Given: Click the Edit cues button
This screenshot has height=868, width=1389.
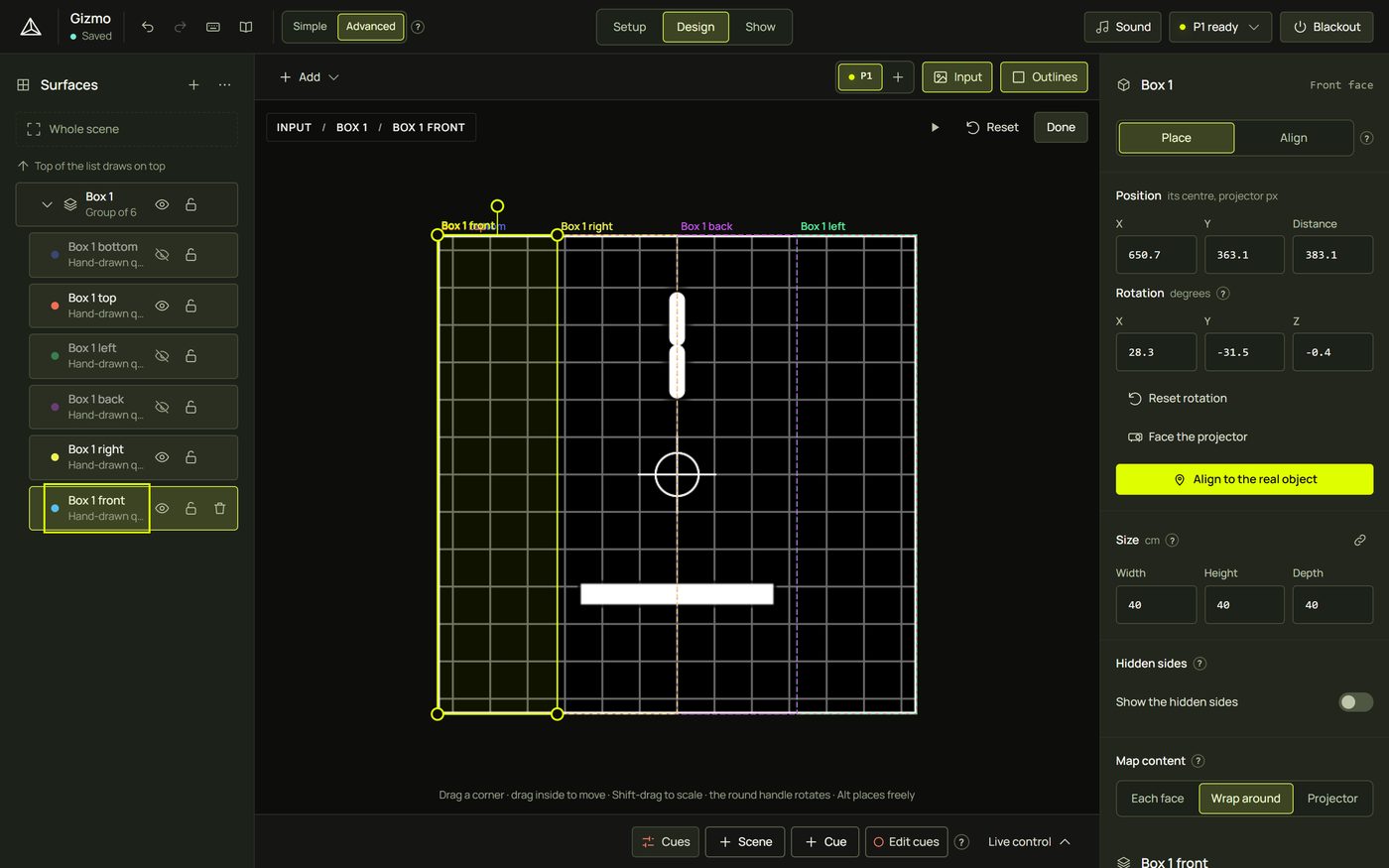Looking at the screenshot, I should click(907, 842).
